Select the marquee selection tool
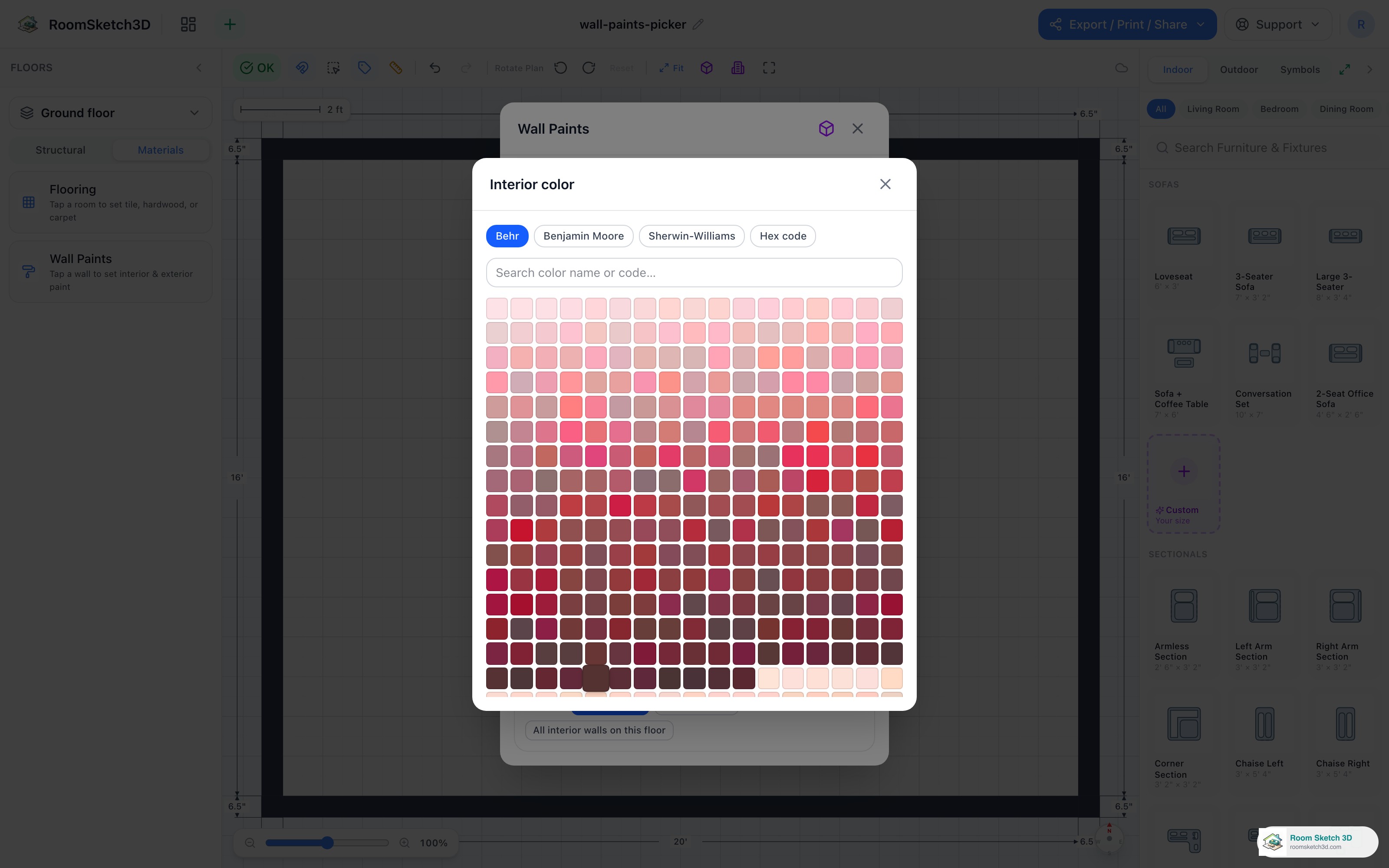Screen dimensions: 1389x868 click(x=333, y=68)
